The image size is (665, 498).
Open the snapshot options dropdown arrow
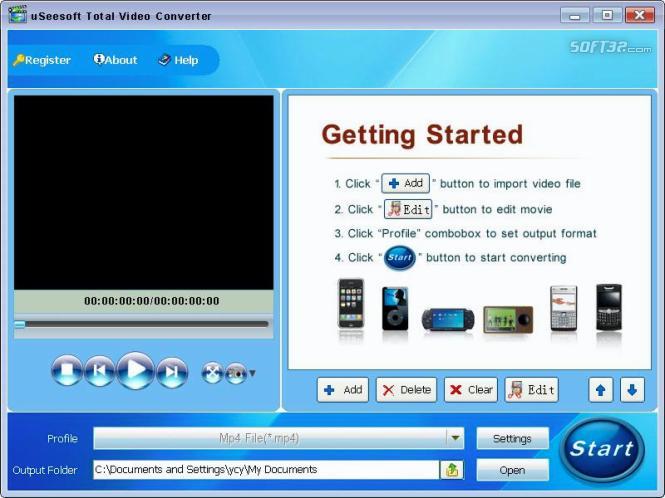pos(253,373)
